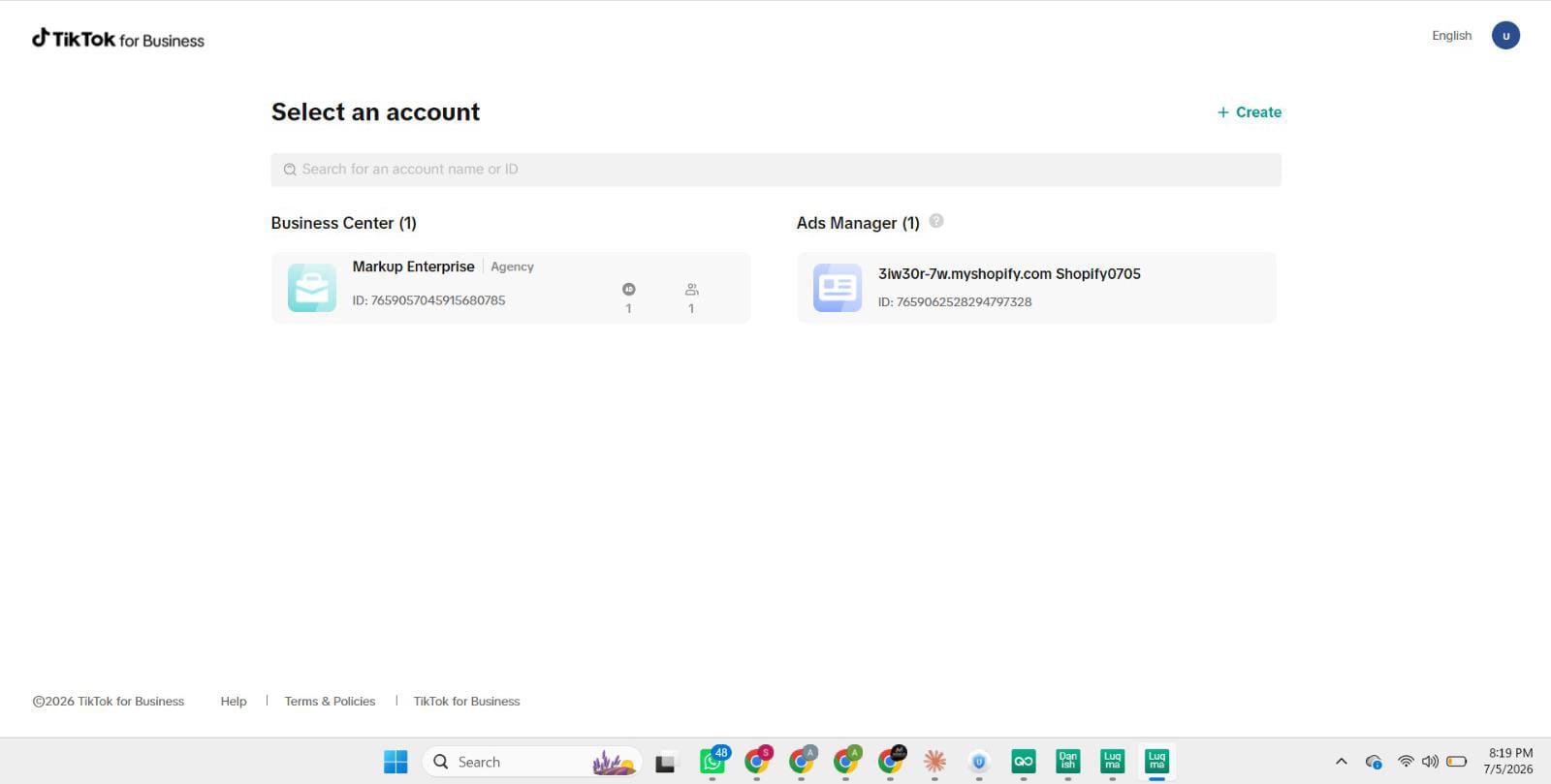Viewport: 1551px width, 784px height.
Task: Open the Danish app in taskbar
Action: point(1068,762)
